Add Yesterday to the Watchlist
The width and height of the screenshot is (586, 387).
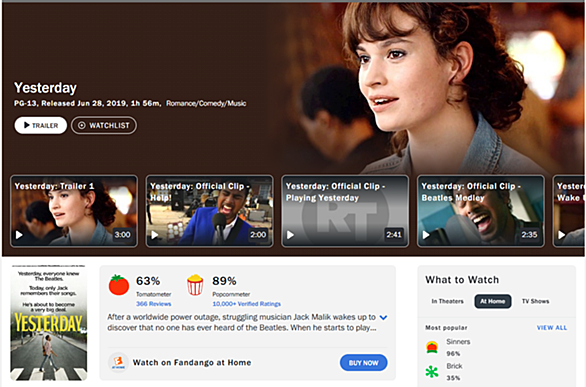104,126
